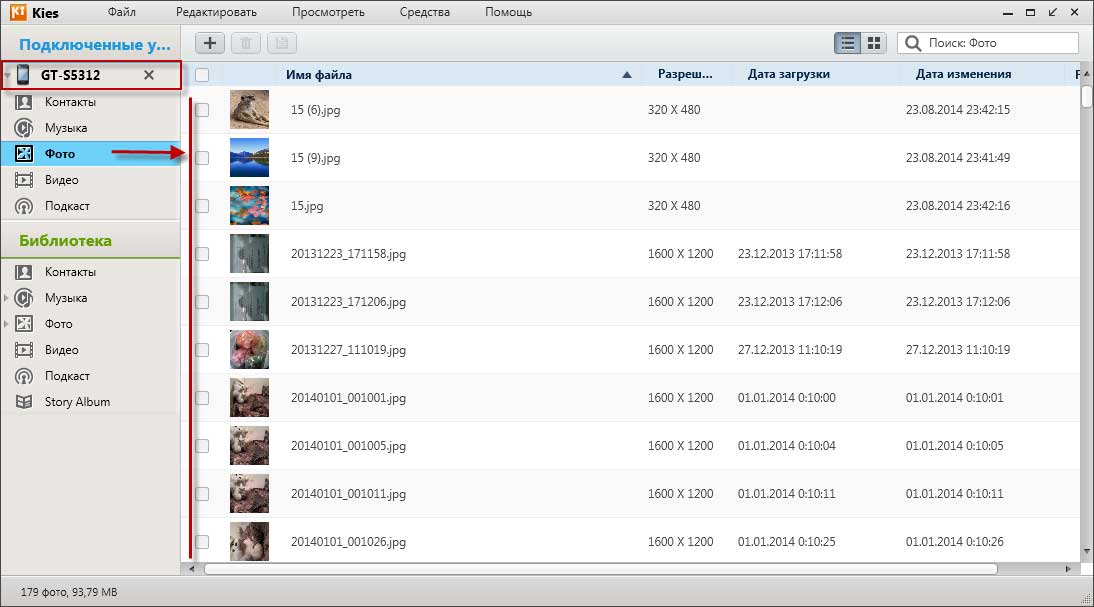This screenshot has height=607, width=1094.
Task: Check the box for 20140101_001005.jpg
Action: 202,446
